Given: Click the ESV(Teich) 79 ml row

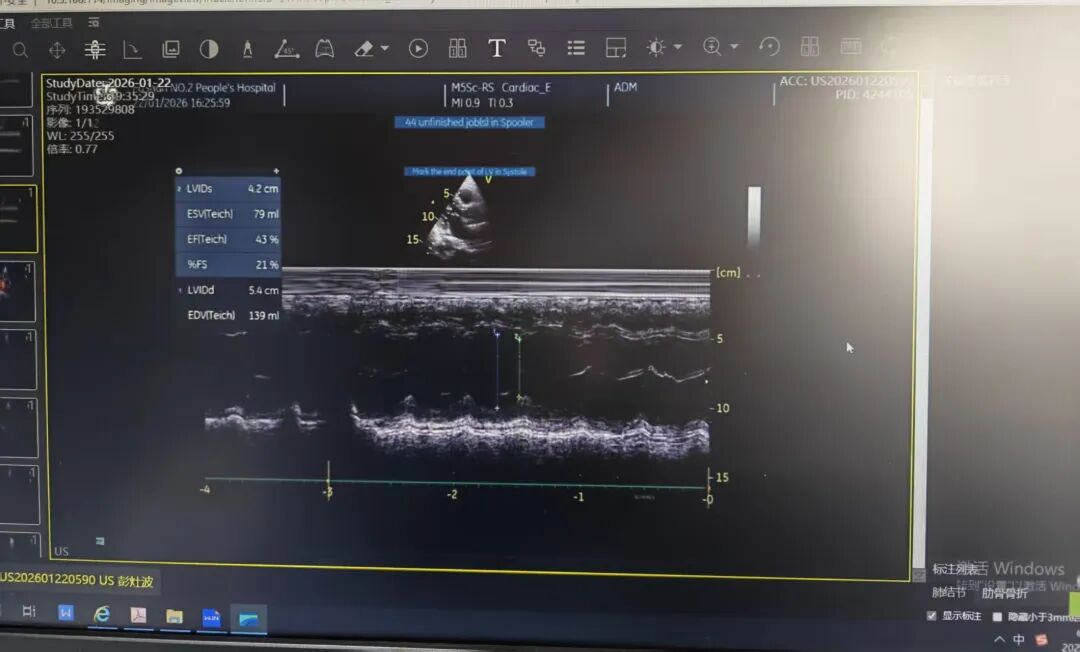Looking at the screenshot, I should click(229, 214).
